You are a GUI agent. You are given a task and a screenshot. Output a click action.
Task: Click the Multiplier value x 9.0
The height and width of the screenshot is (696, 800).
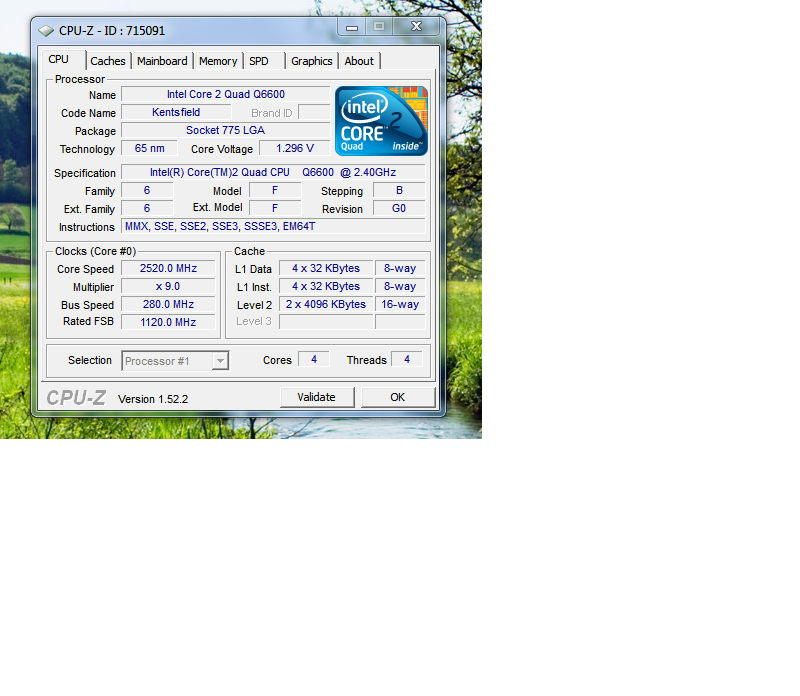(168, 286)
